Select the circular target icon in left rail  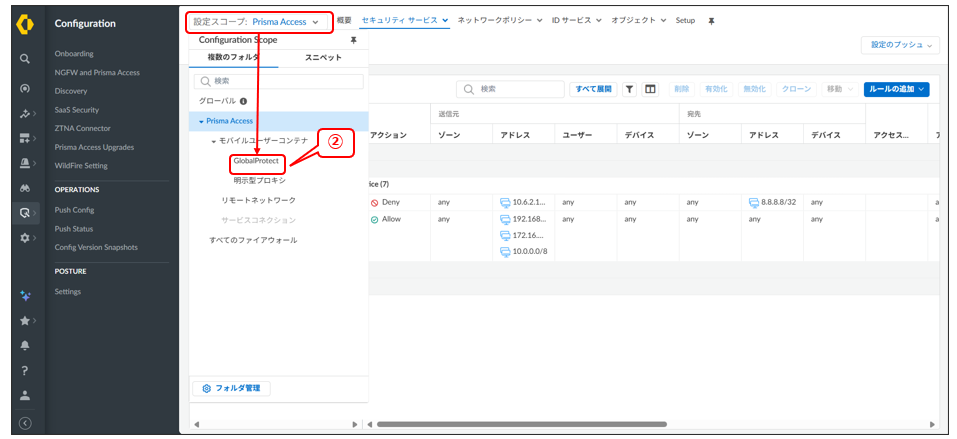(25, 89)
